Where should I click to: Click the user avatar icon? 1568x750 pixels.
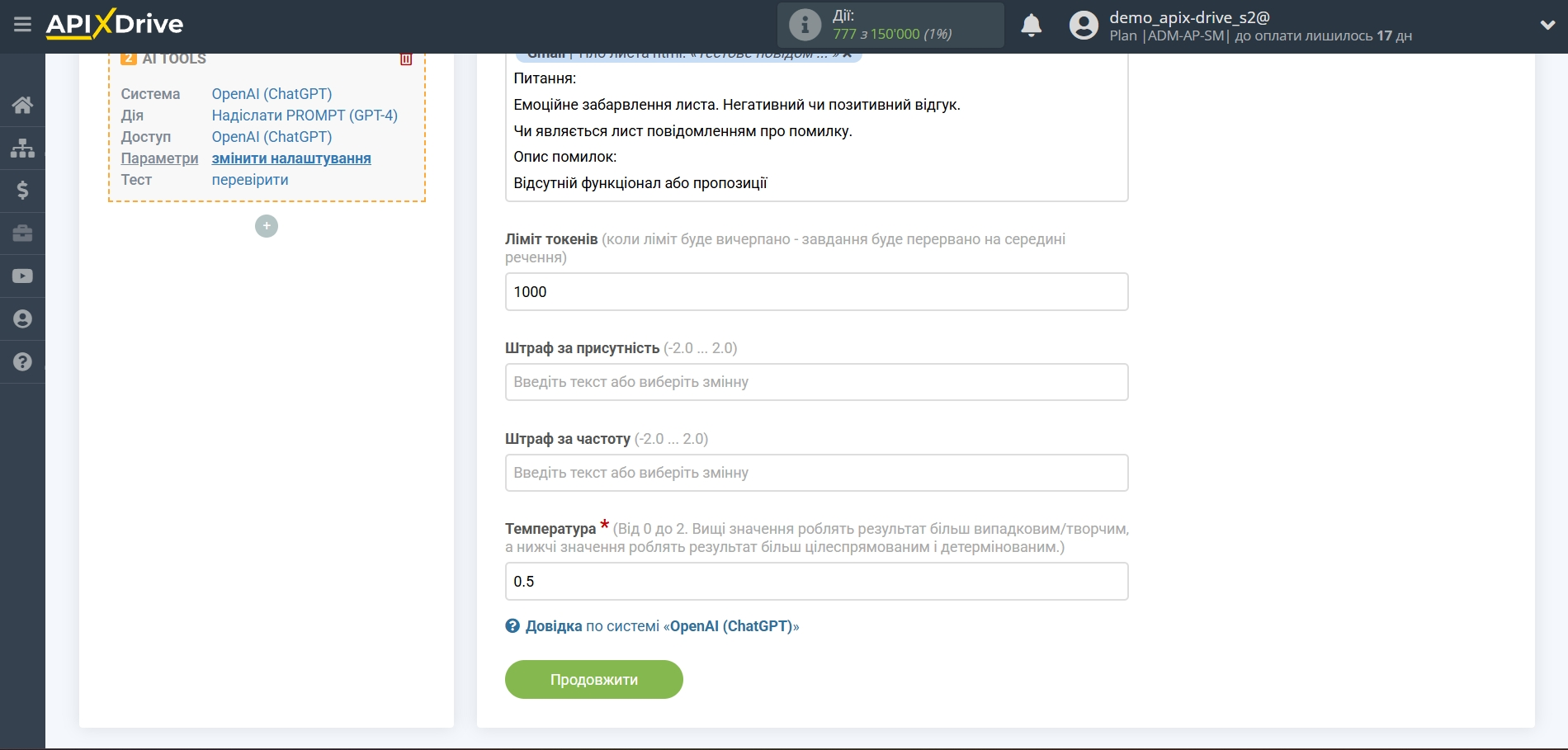tap(1084, 26)
